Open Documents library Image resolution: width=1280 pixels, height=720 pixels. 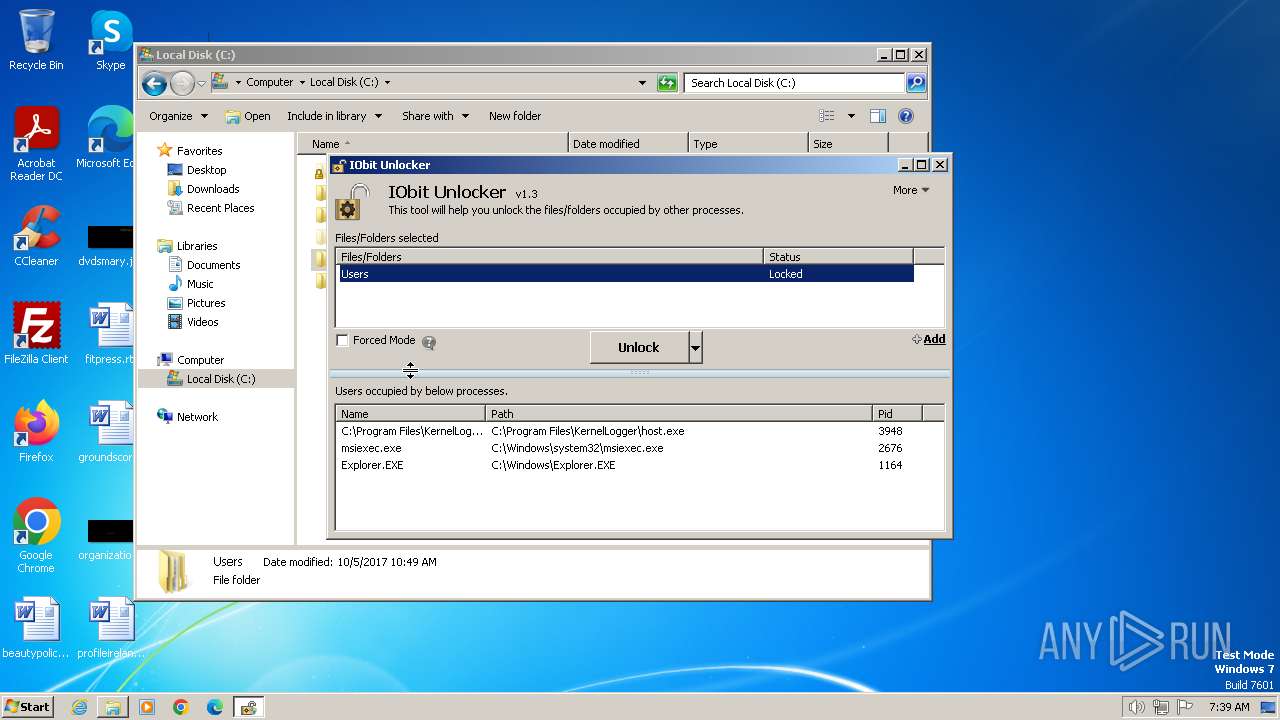click(x=204, y=265)
